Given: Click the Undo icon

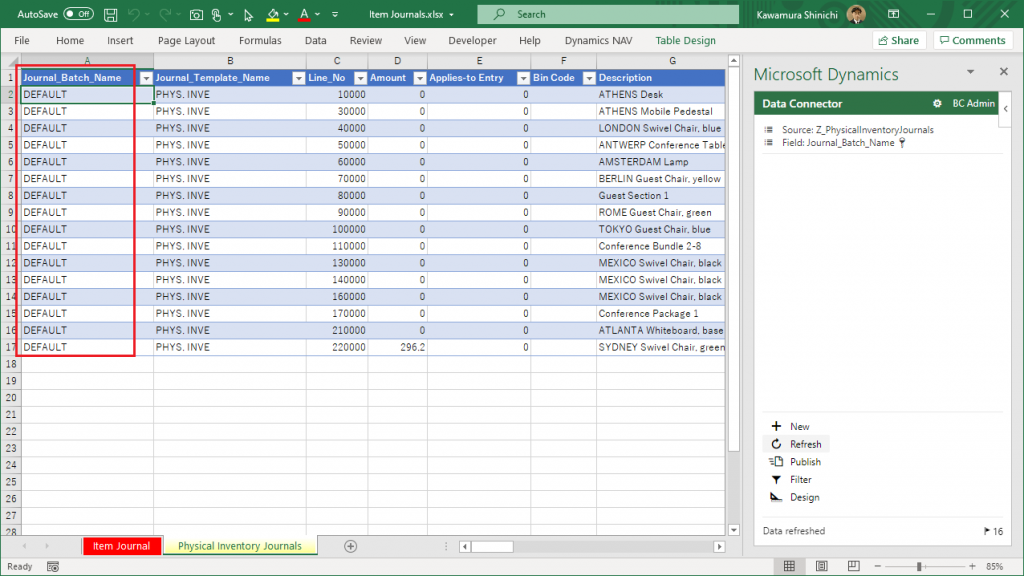Looking at the screenshot, I should point(134,14).
